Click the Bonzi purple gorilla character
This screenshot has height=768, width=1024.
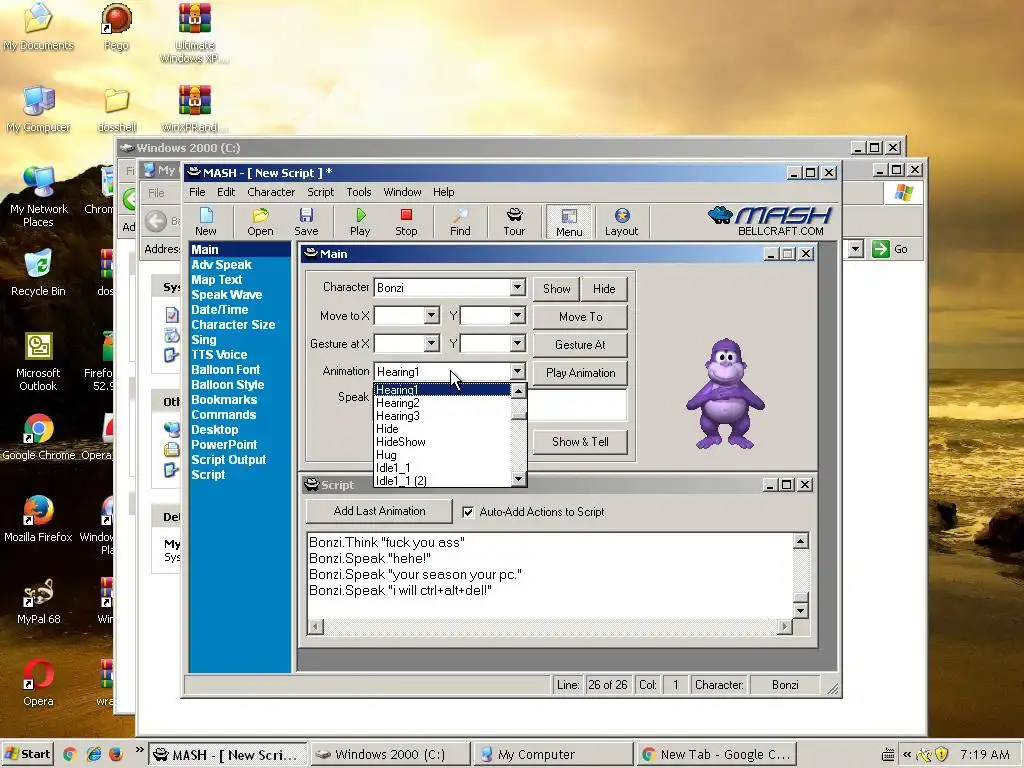pyautogui.click(x=725, y=394)
